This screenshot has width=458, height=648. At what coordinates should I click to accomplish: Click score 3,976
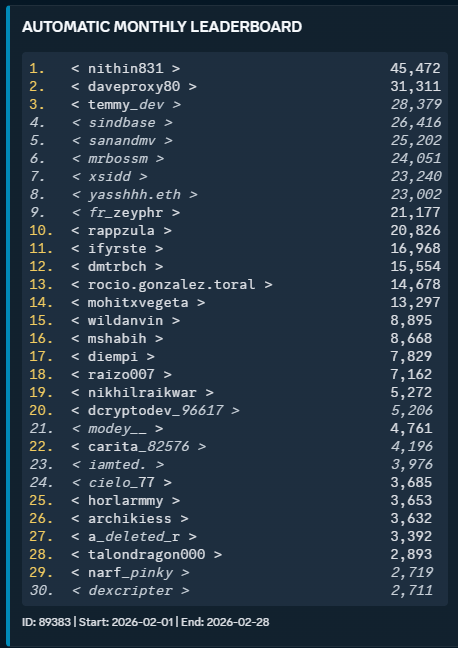click(x=412, y=465)
